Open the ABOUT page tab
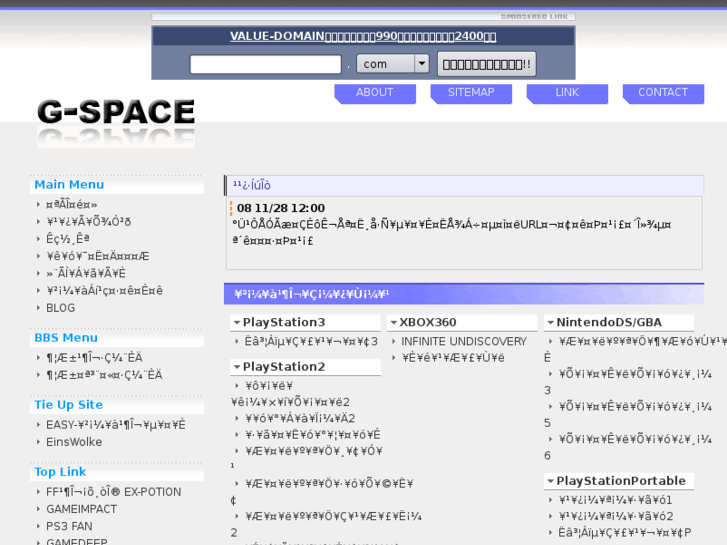Image resolution: width=727 pixels, height=545 pixels. [x=375, y=93]
